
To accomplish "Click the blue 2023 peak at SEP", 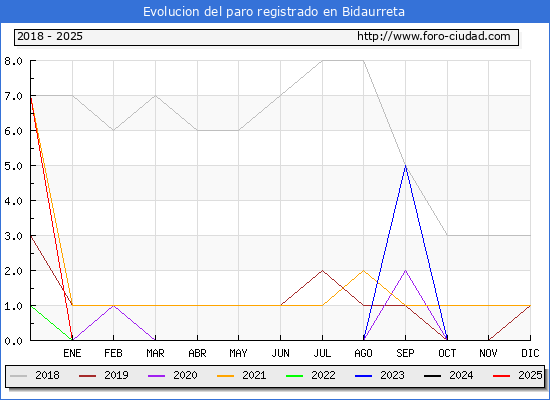I will [x=405, y=166].
